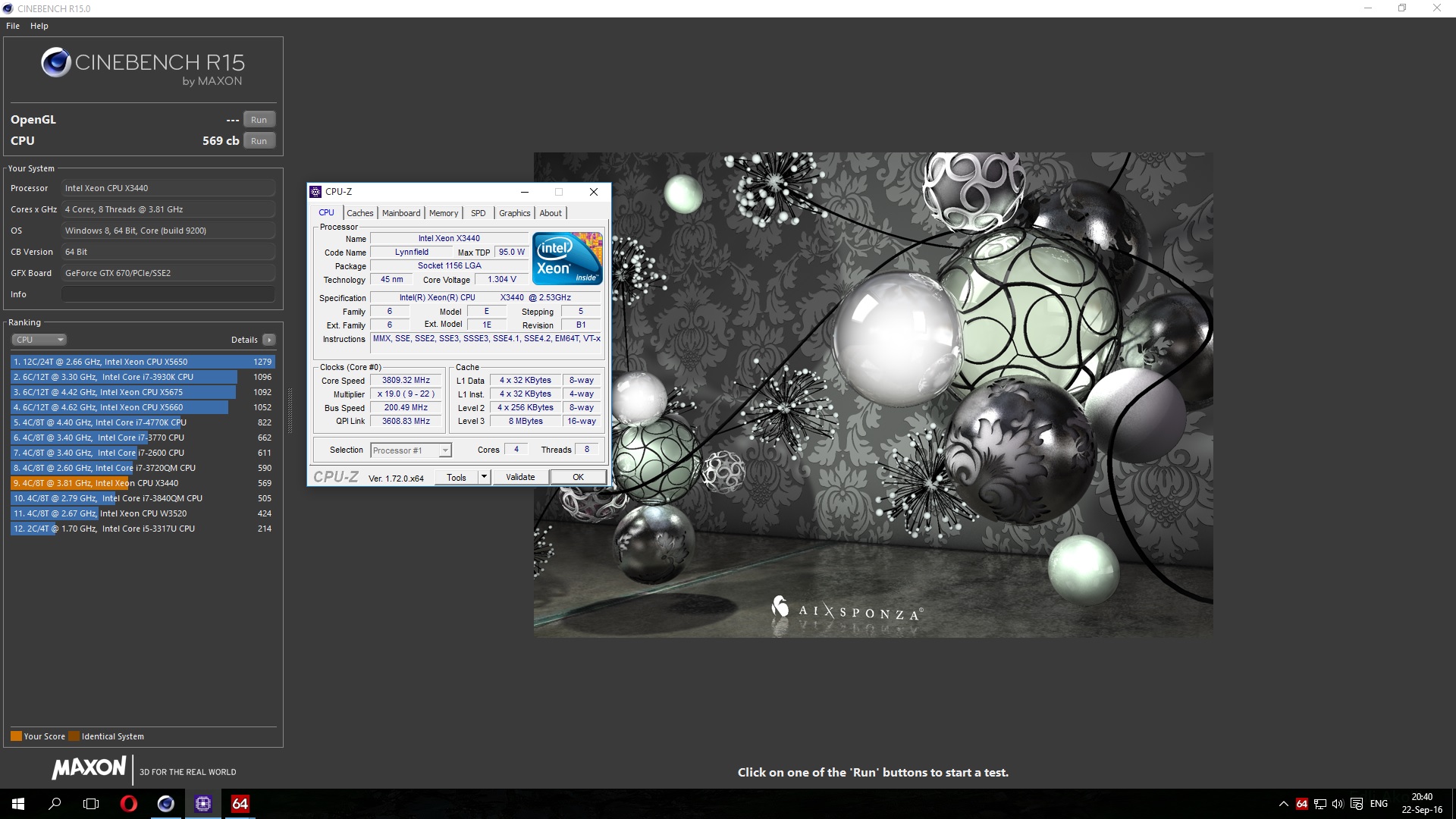The image size is (1456, 819).
Task: Expand hidden icons in the system tray
Action: pyautogui.click(x=1284, y=804)
